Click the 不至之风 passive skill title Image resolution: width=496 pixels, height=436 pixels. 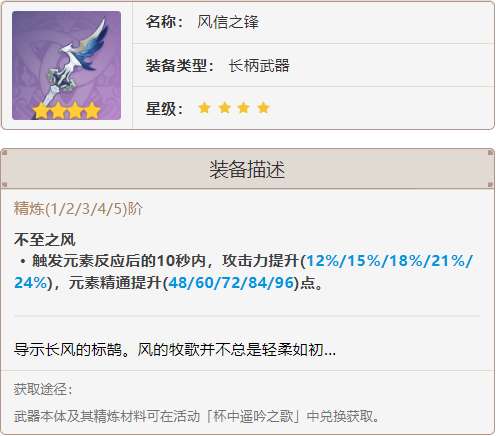click(x=45, y=240)
